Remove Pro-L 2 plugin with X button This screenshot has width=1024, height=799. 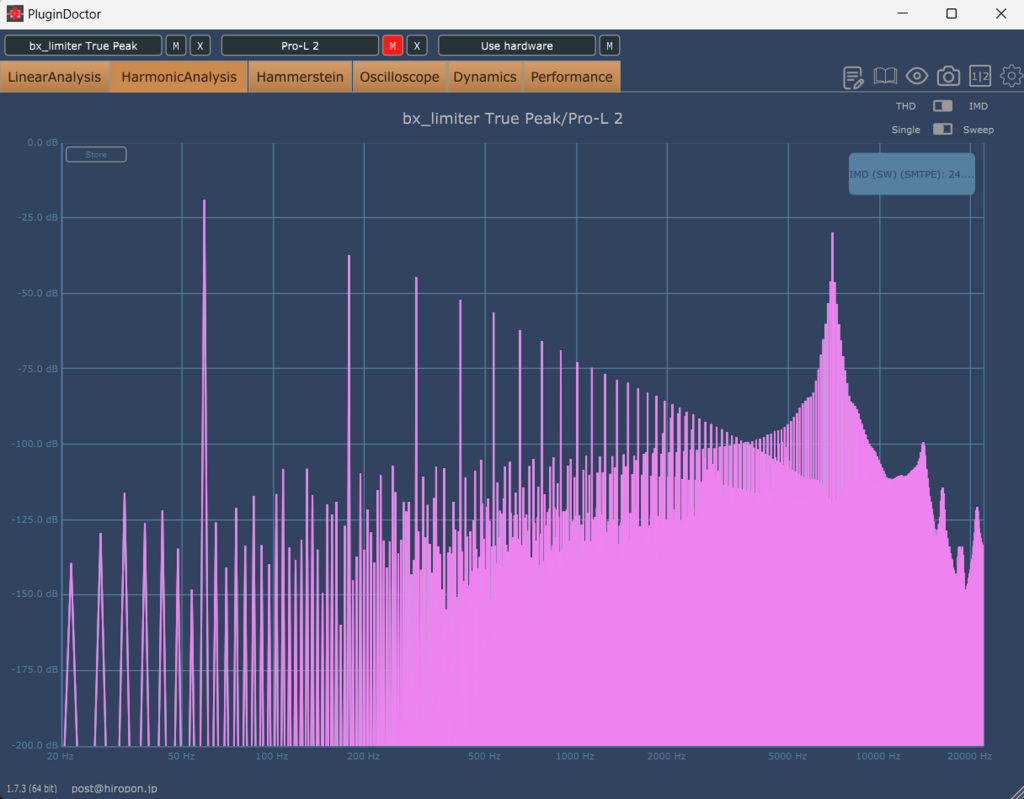pos(417,46)
